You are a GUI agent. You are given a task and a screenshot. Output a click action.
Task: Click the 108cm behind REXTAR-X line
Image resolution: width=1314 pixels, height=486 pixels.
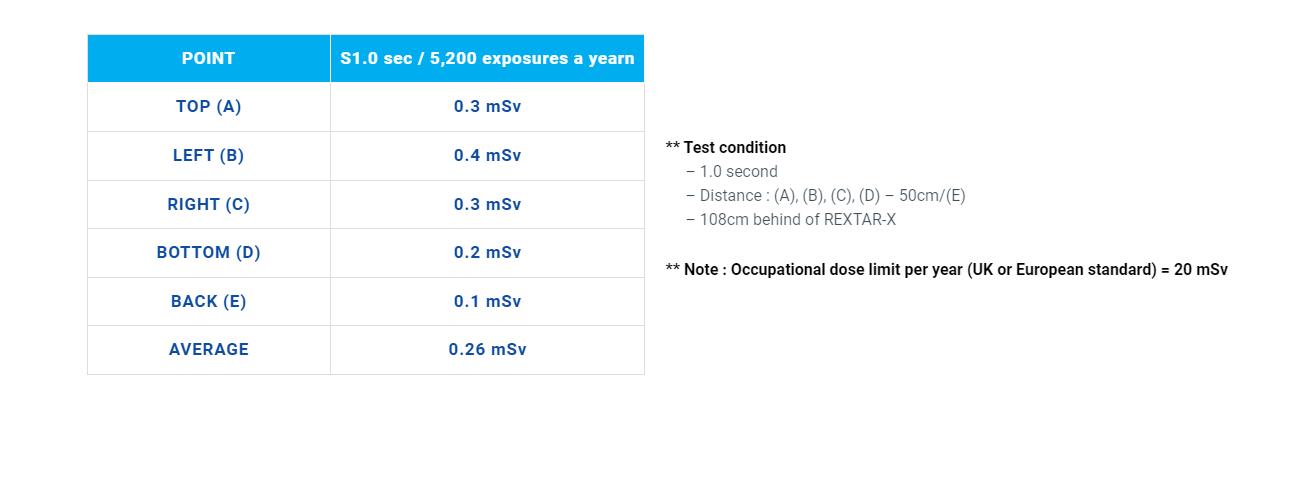pyautogui.click(x=797, y=219)
